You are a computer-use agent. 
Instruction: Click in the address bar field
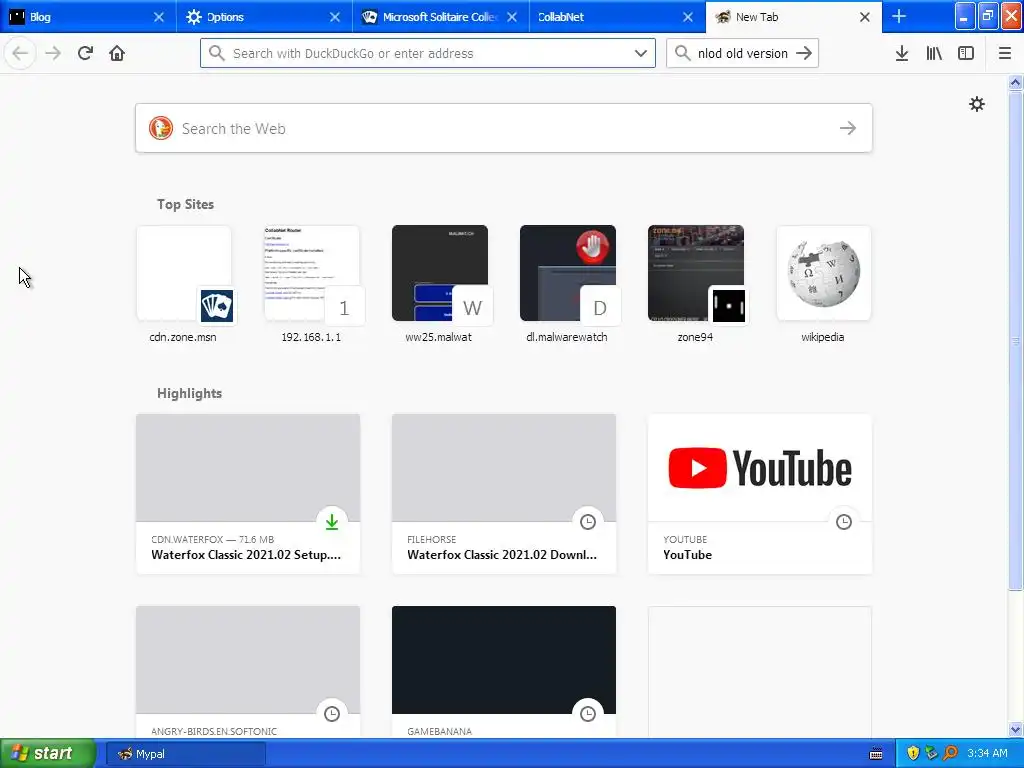[428, 53]
